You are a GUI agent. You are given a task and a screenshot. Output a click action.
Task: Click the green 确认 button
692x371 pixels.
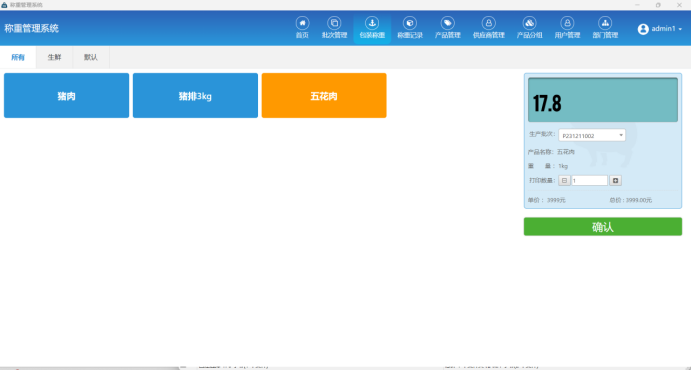coord(603,227)
